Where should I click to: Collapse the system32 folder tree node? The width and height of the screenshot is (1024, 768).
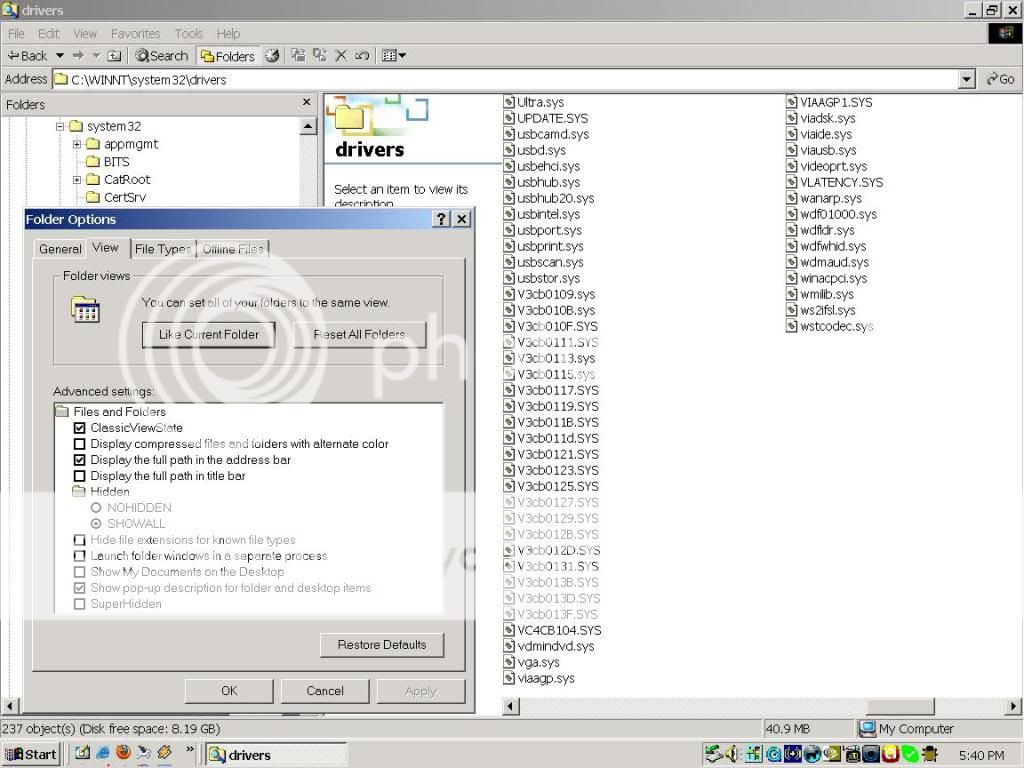pos(60,126)
